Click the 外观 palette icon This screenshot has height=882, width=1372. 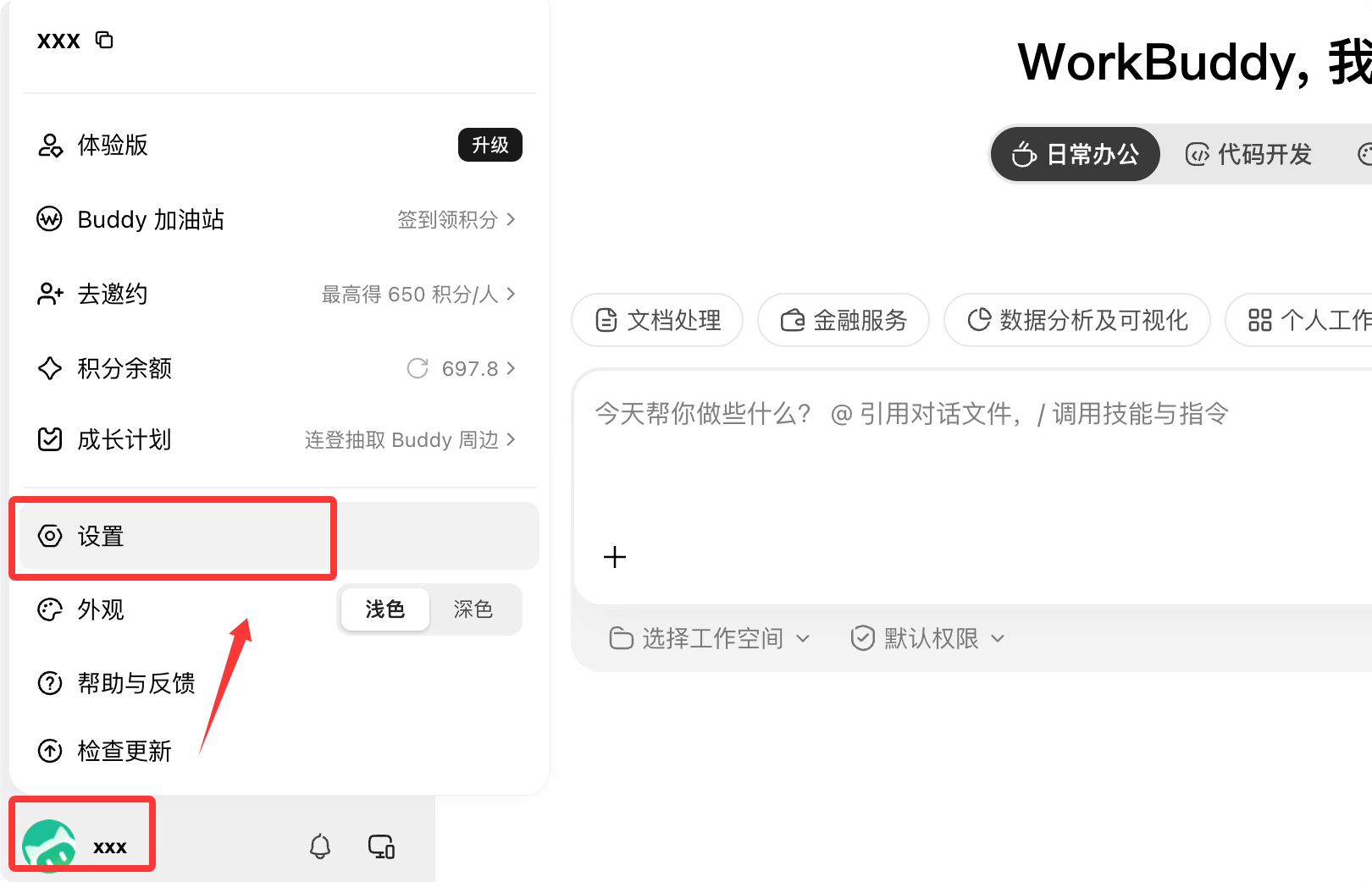[50, 609]
